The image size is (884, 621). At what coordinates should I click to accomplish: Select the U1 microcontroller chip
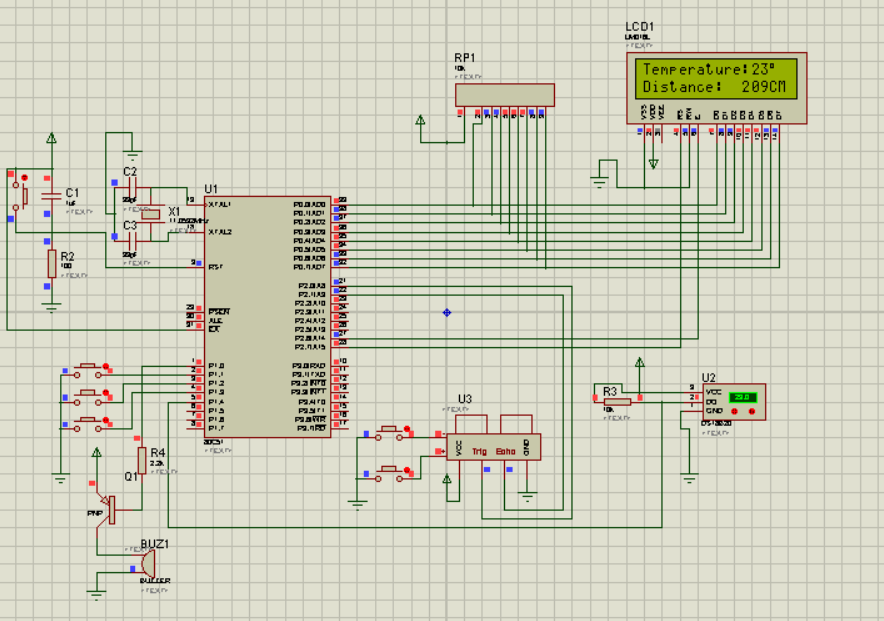click(x=267, y=315)
